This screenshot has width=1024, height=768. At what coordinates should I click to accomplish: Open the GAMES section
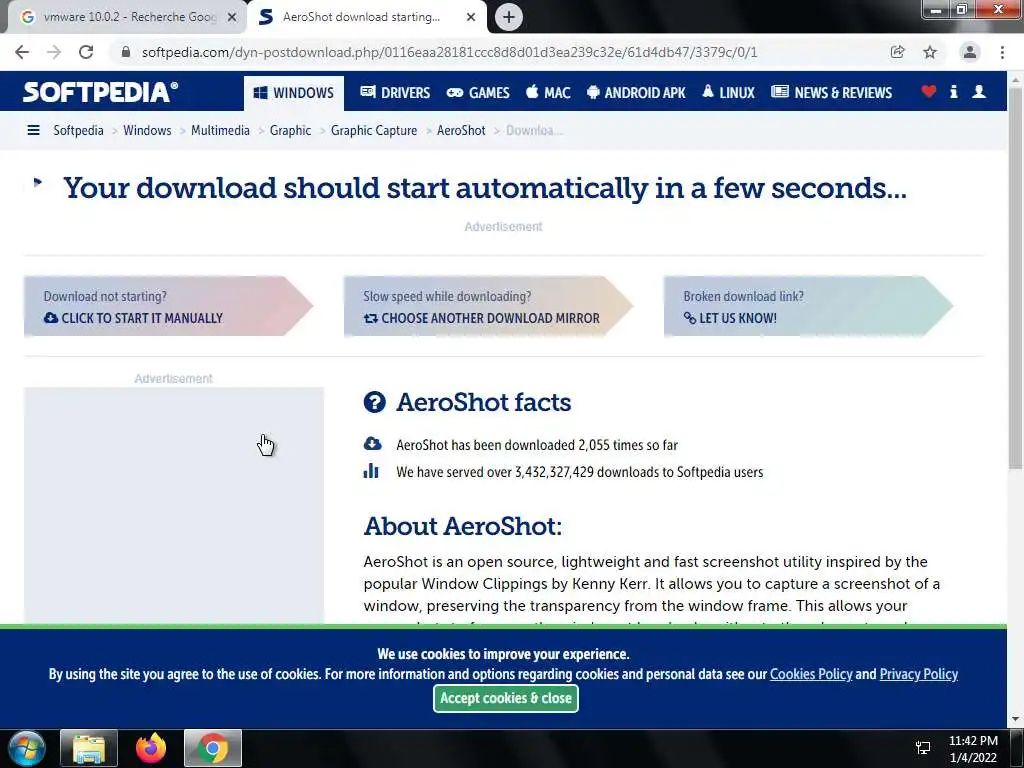(x=478, y=93)
